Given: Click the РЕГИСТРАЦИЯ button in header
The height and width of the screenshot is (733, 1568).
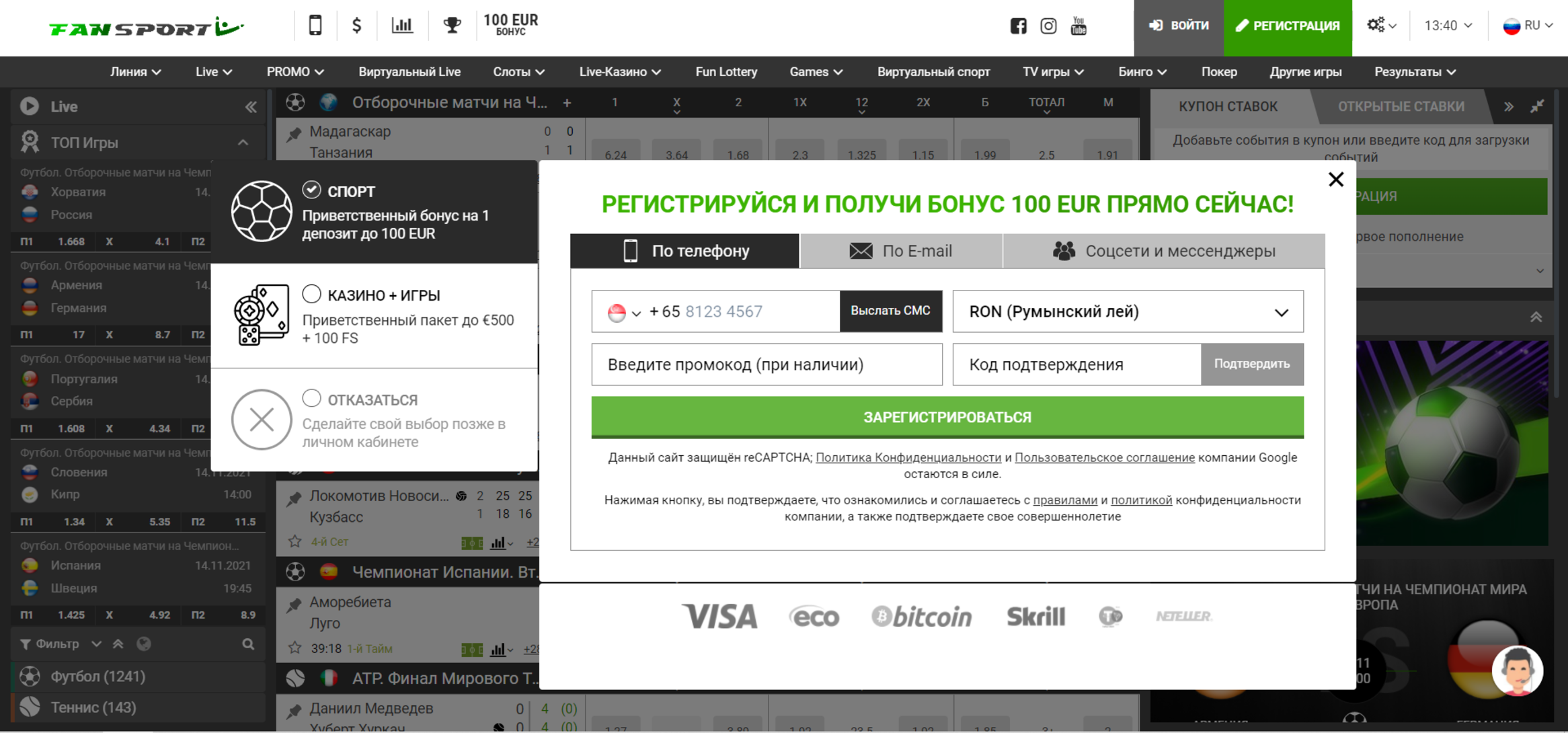Looking at the screenshot, I should (1288, 26).
